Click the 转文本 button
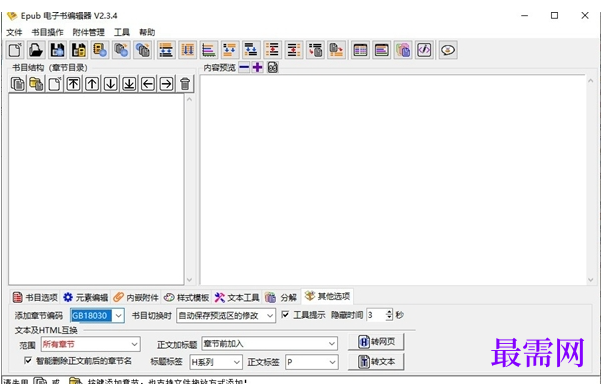The width and height of the screenshot is (603, 384). click(x=376, y=362)
